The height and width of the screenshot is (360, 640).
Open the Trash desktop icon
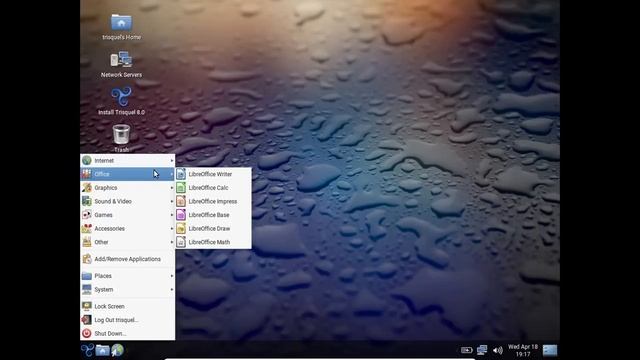(121, 138)
